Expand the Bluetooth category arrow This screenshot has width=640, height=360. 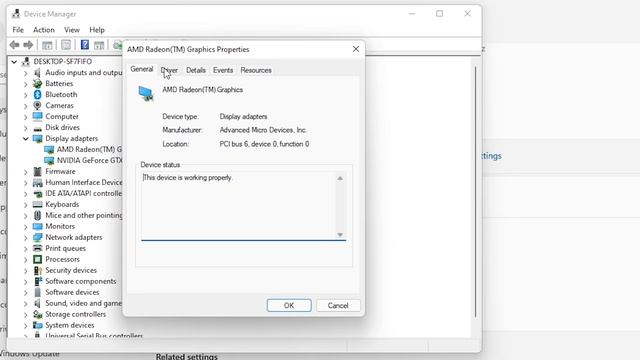26,95
